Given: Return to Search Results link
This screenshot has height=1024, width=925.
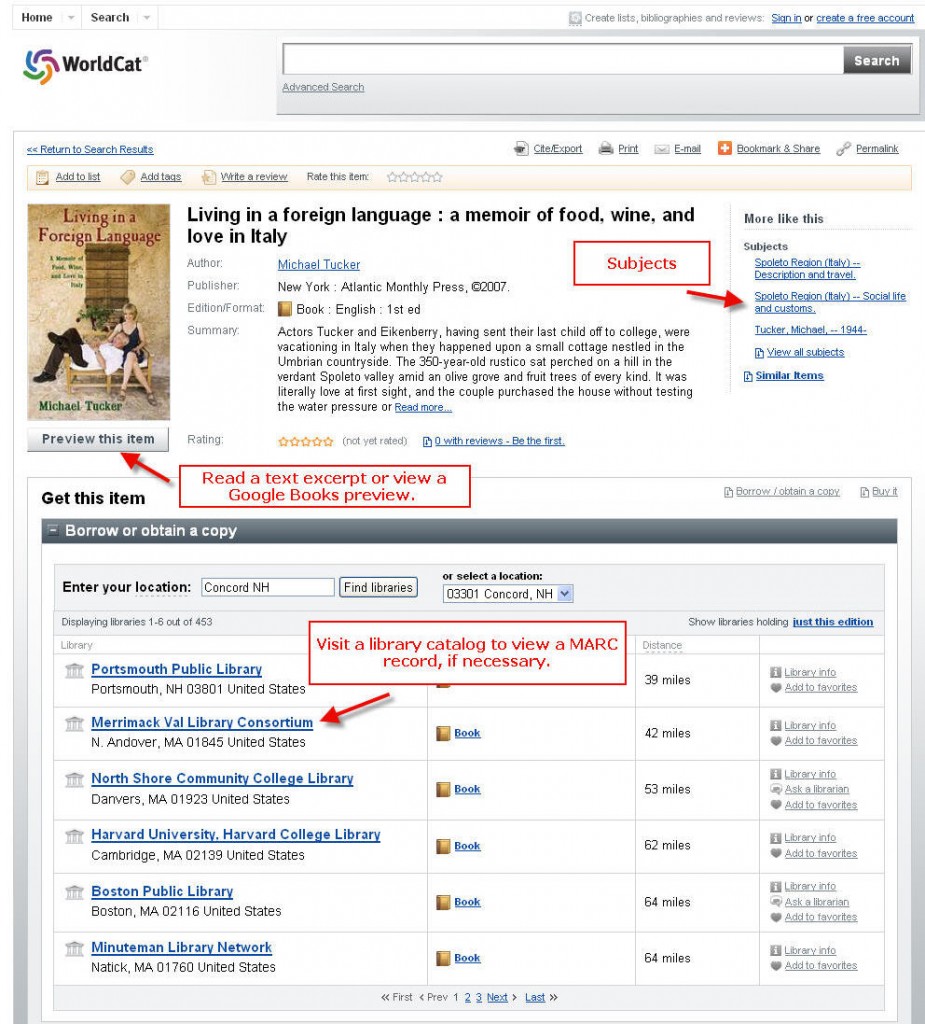Looking at the screenshot, I should (x=90, y=150).
